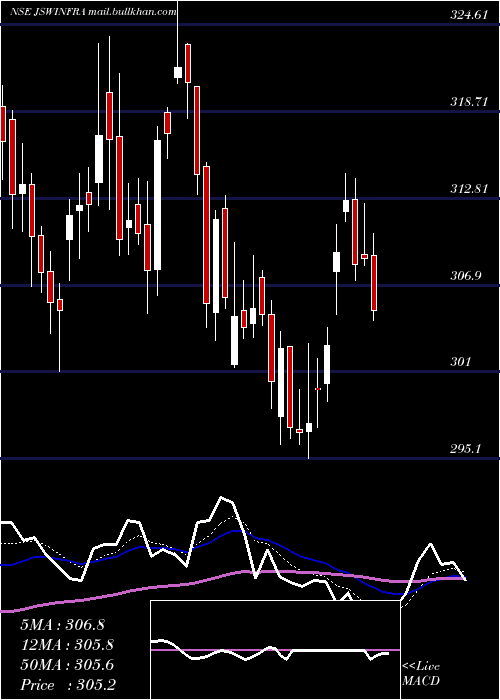Select the 306.9 price level label
The width and height of the screenshot is (500, 700).
(x=466, y=275)
